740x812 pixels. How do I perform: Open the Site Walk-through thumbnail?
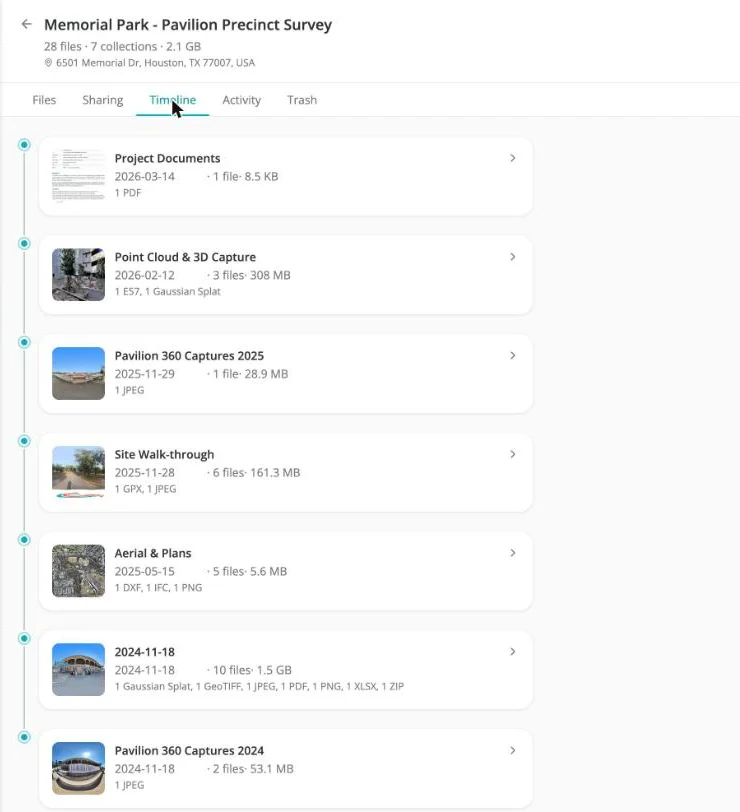[x=78, y=472]
